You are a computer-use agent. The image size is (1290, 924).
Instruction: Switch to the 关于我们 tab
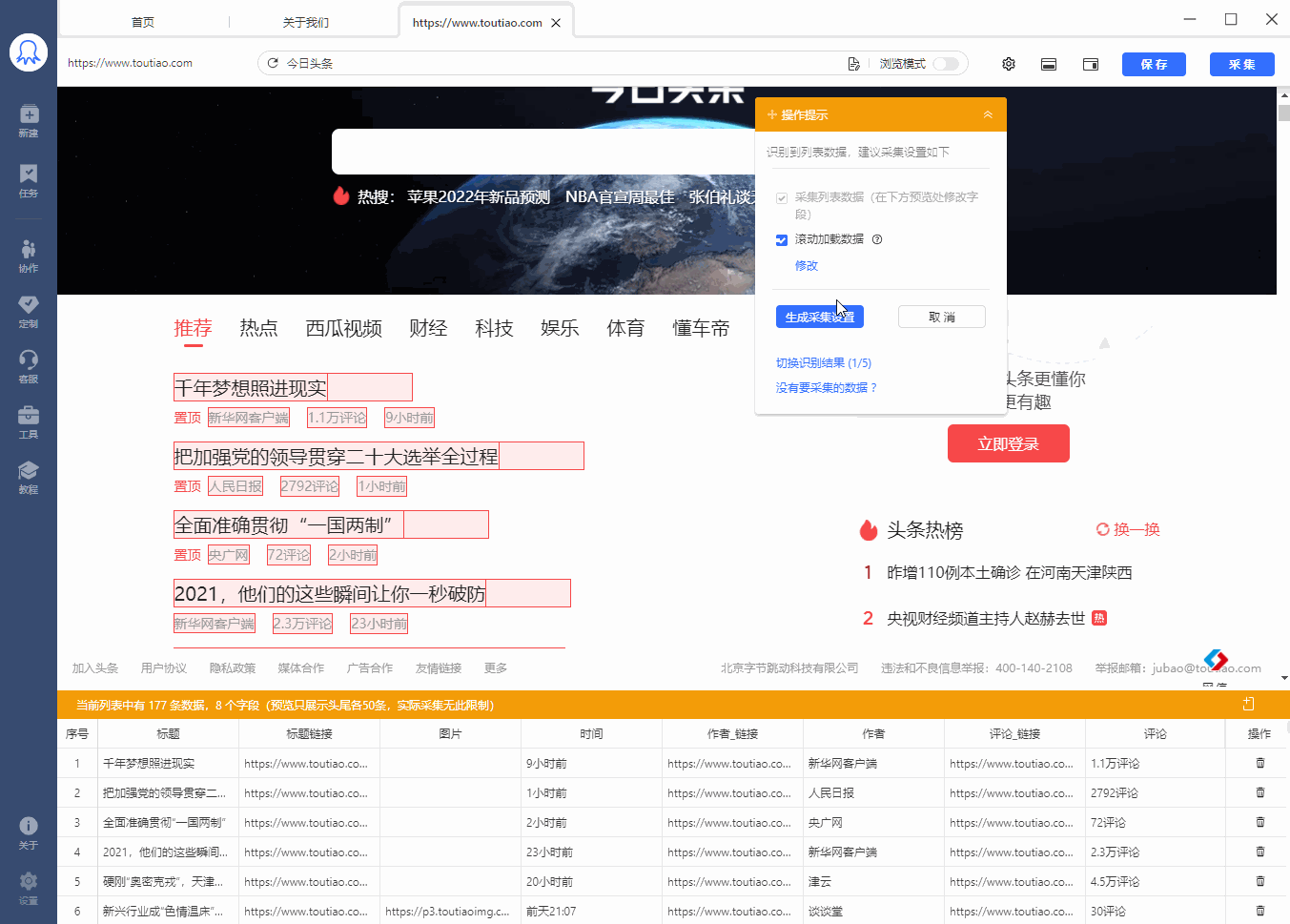pyautogui.click(x=306, y=22)
